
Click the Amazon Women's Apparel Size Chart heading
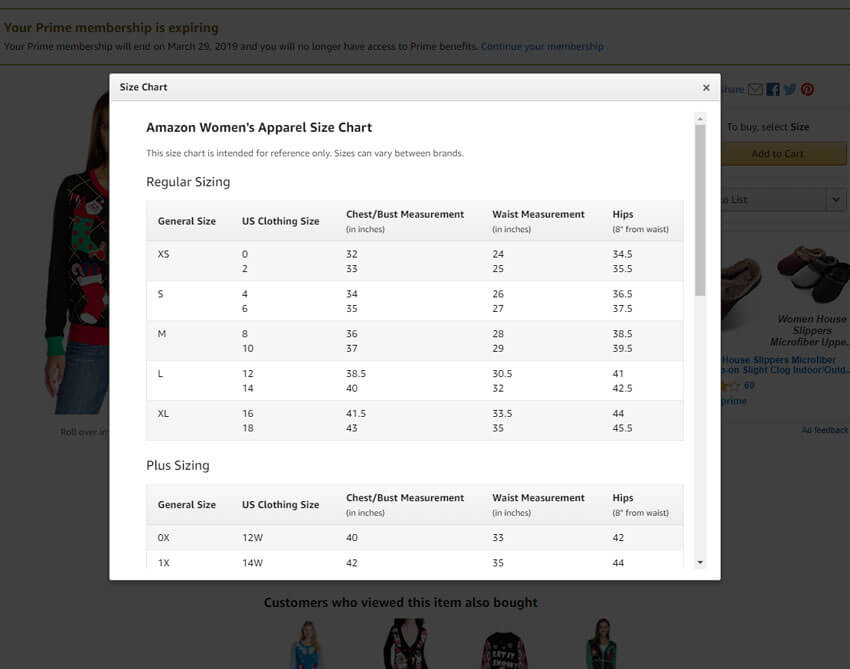pos(259,128)
